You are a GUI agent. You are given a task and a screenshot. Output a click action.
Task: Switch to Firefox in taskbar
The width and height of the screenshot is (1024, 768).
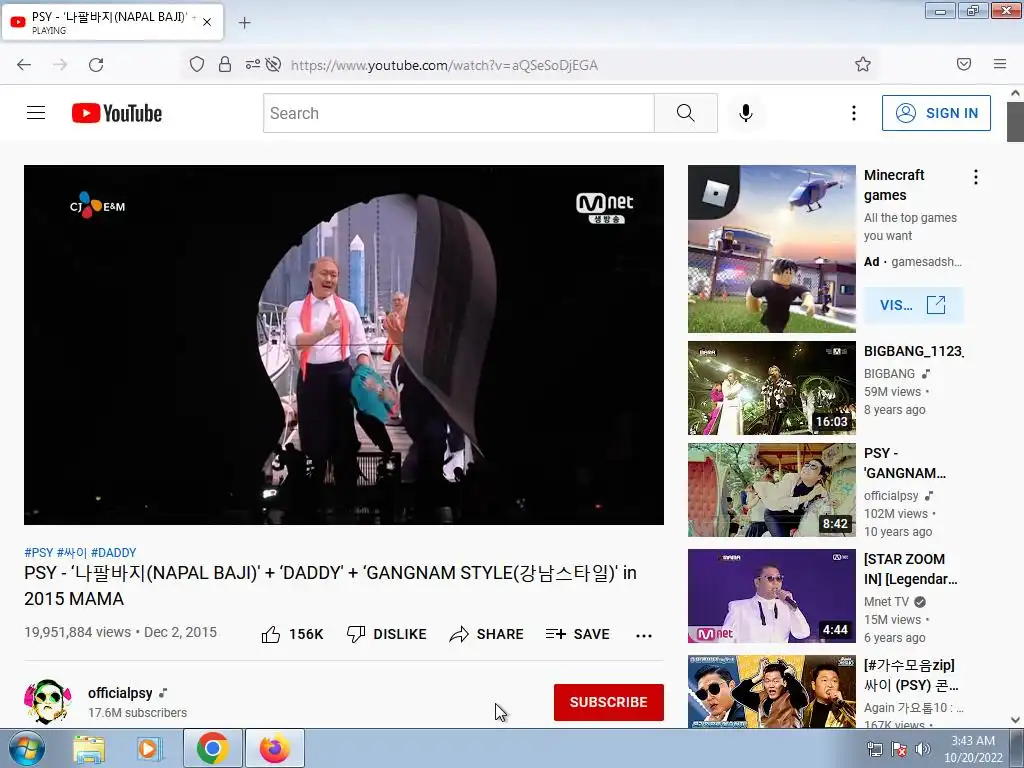tap(275, 748)
